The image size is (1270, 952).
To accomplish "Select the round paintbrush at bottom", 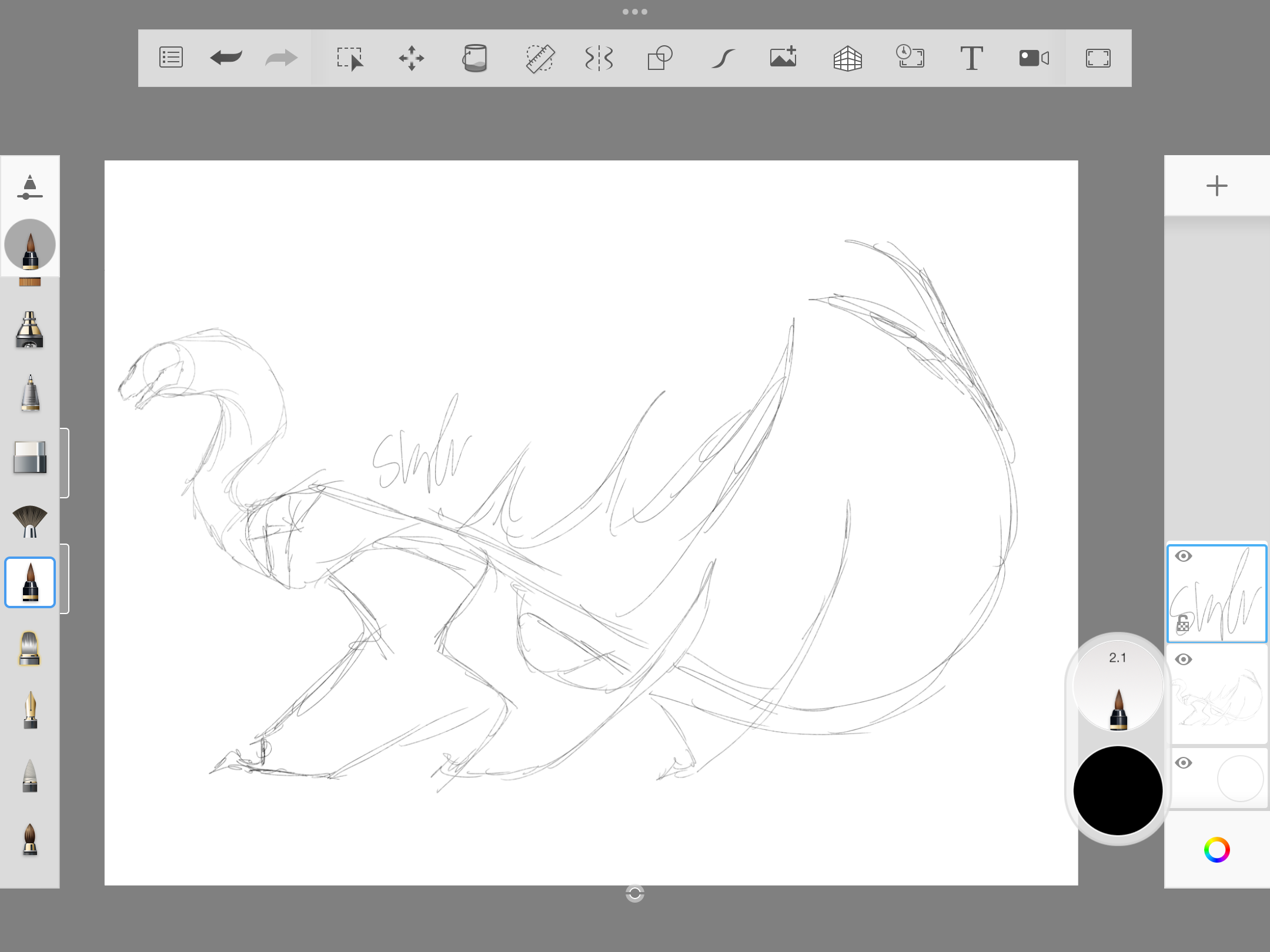I will coord(30,839).
